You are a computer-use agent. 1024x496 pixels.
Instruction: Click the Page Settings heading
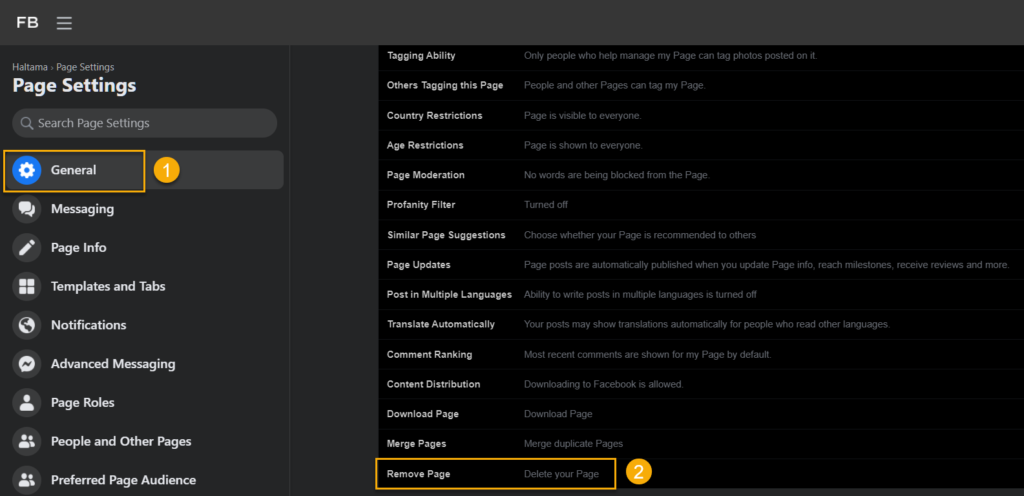tap(74, 85)
